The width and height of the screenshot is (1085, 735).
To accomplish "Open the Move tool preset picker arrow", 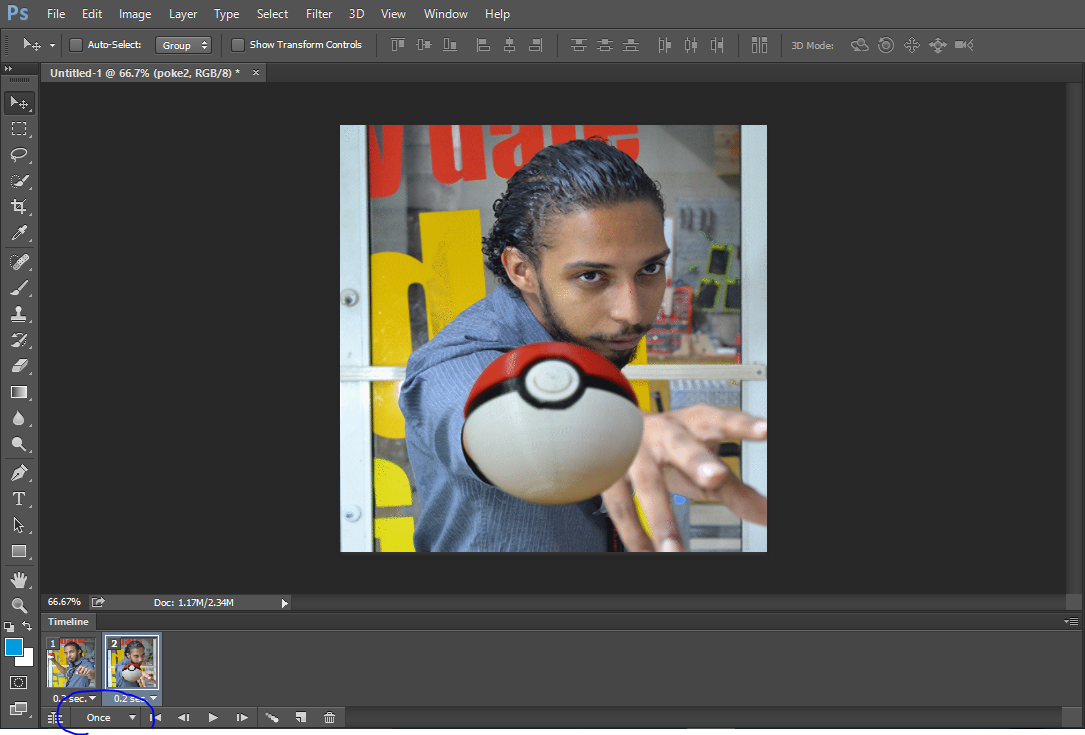I will (52, 46).
